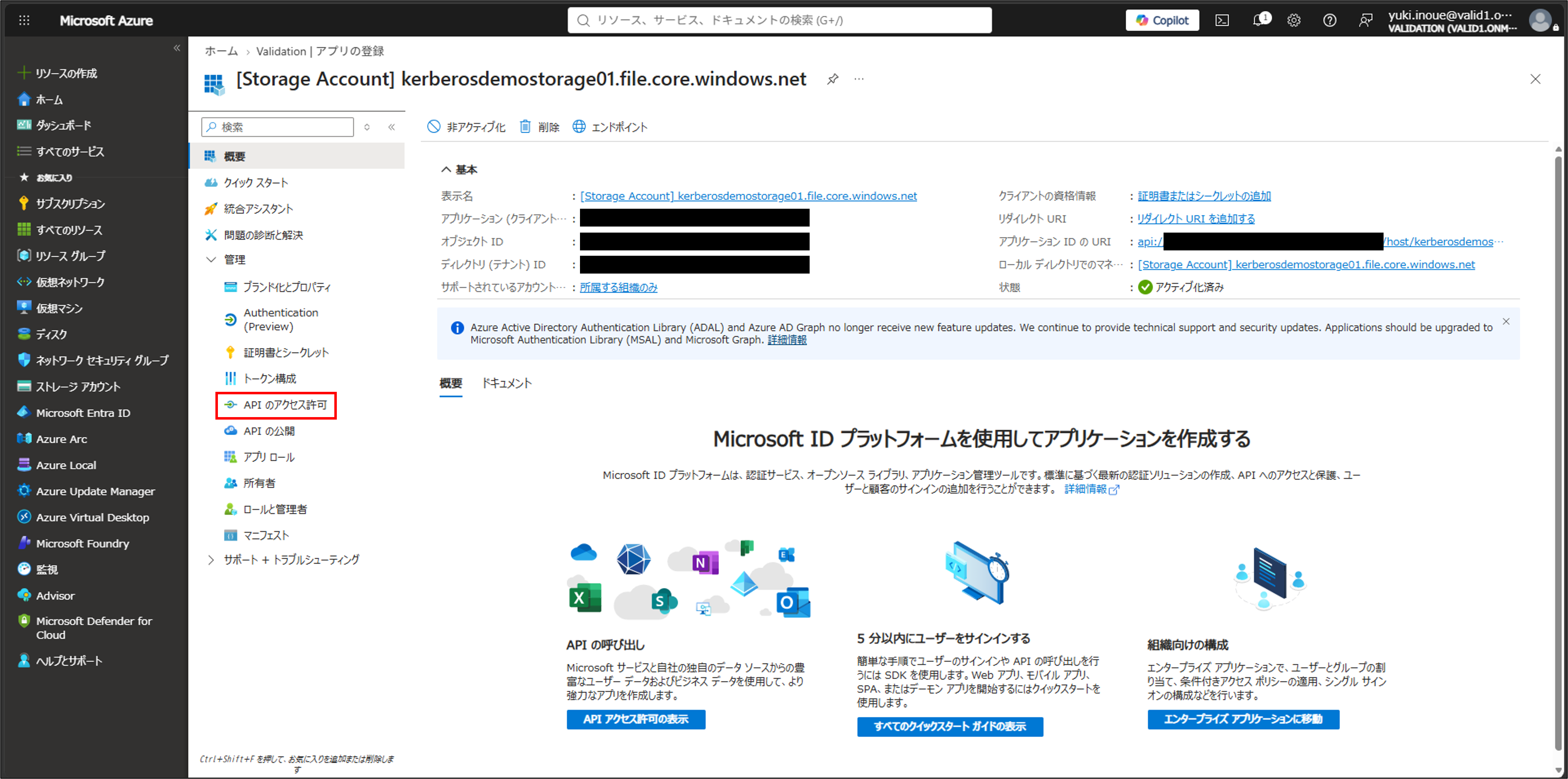Open 仮想マシン in sidebar
The image size is (1568, 779).
[50, 308]
